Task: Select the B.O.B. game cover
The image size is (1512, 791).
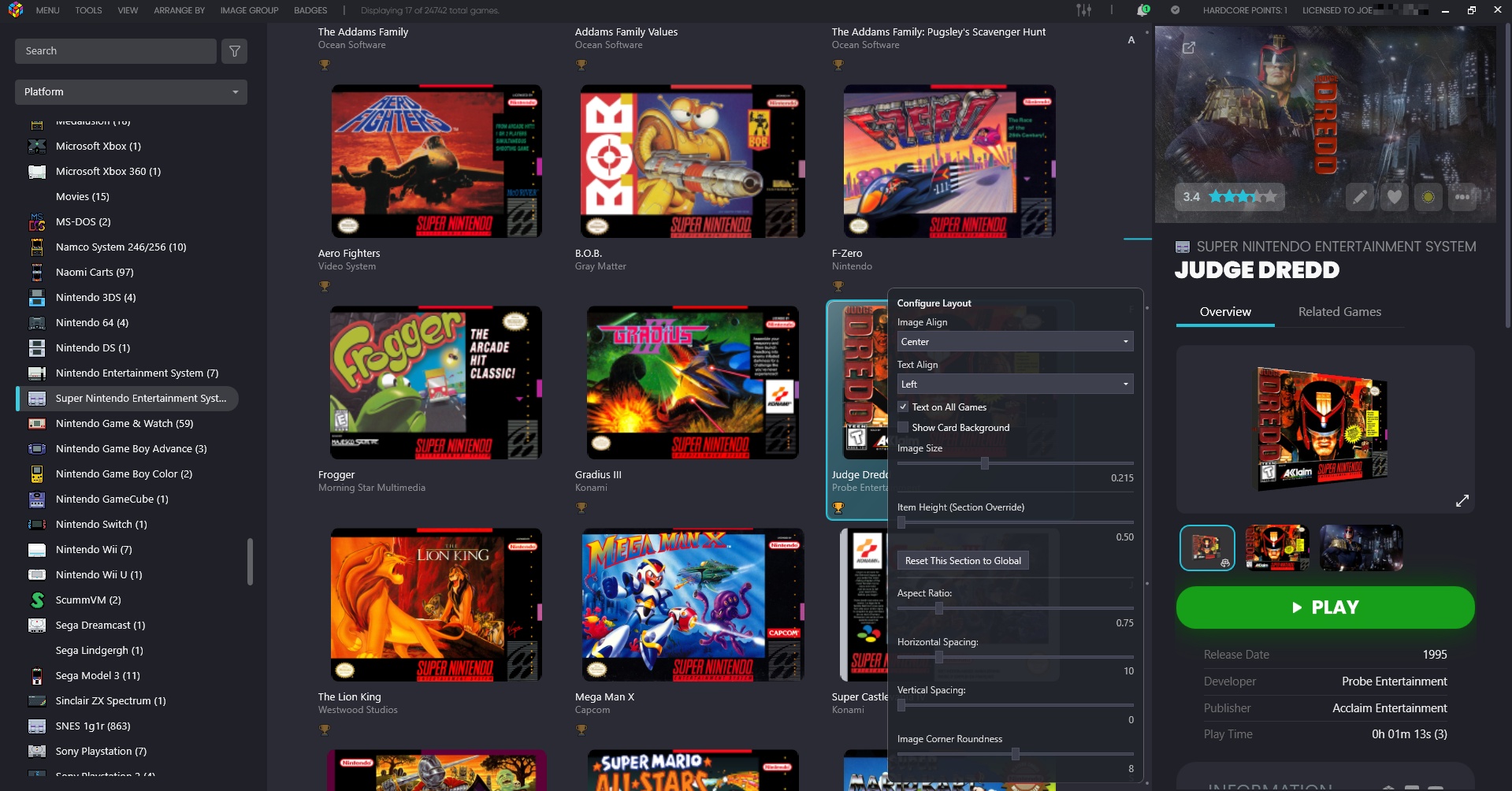Action: click(693, 162)
